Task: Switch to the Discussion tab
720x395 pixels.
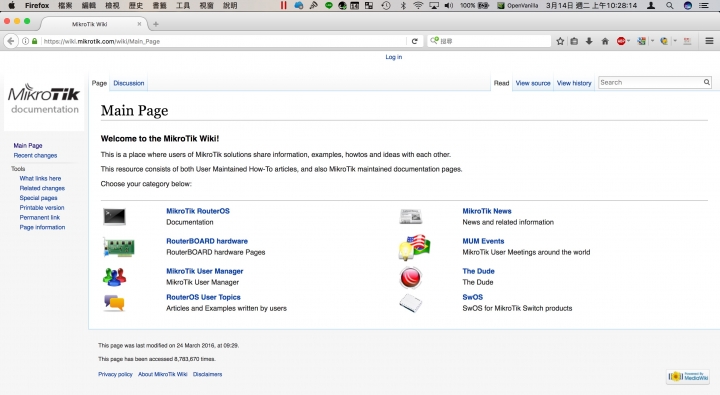Action: [129, 83]
